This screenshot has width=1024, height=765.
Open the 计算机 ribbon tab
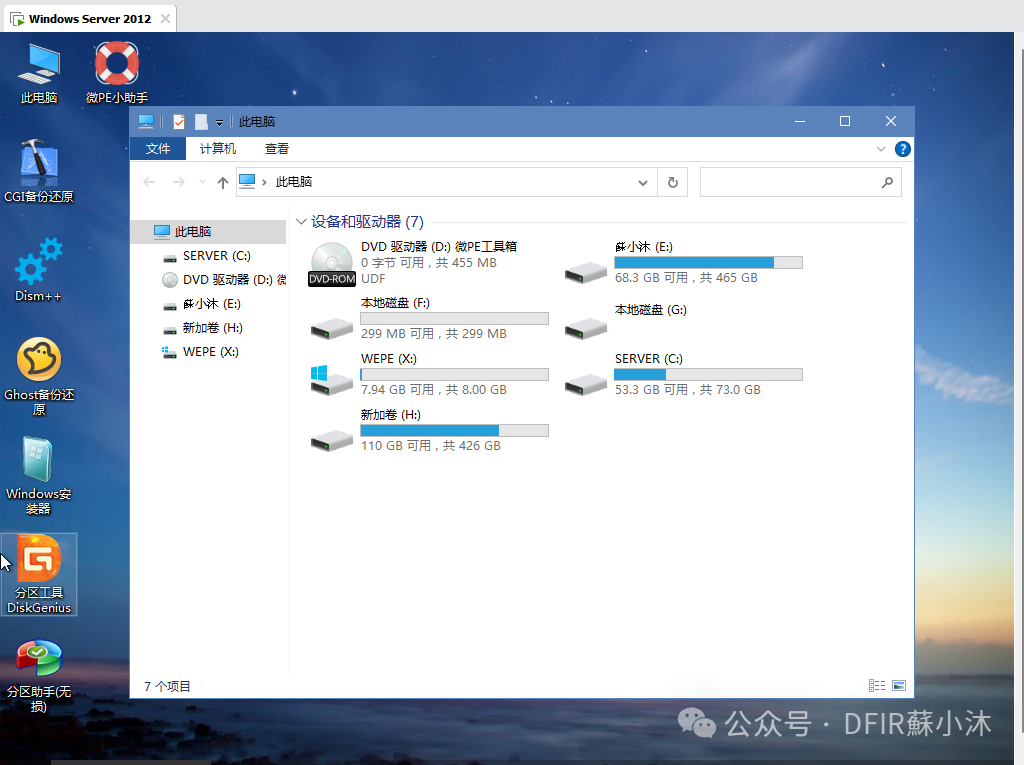218,149
